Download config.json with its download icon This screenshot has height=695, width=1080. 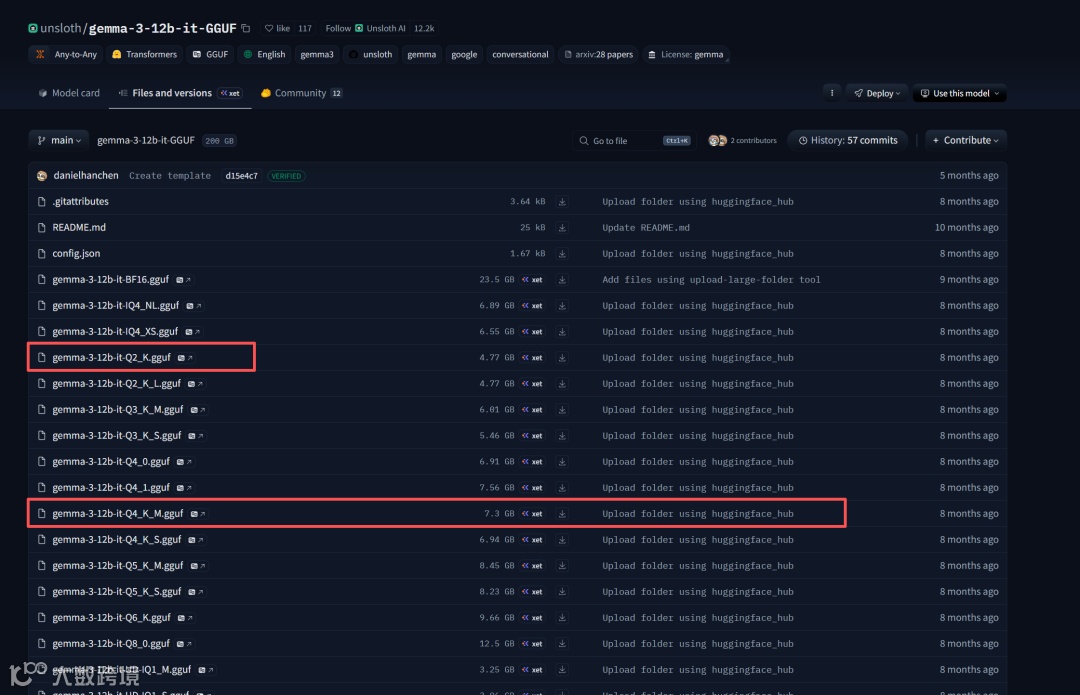click(562, 253)
